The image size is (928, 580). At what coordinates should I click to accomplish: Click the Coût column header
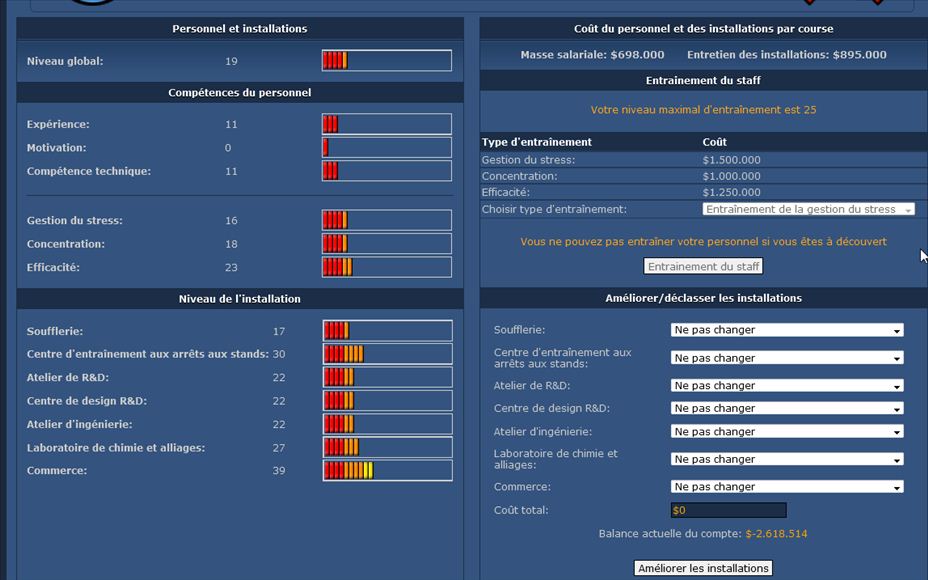pos(714,142)
